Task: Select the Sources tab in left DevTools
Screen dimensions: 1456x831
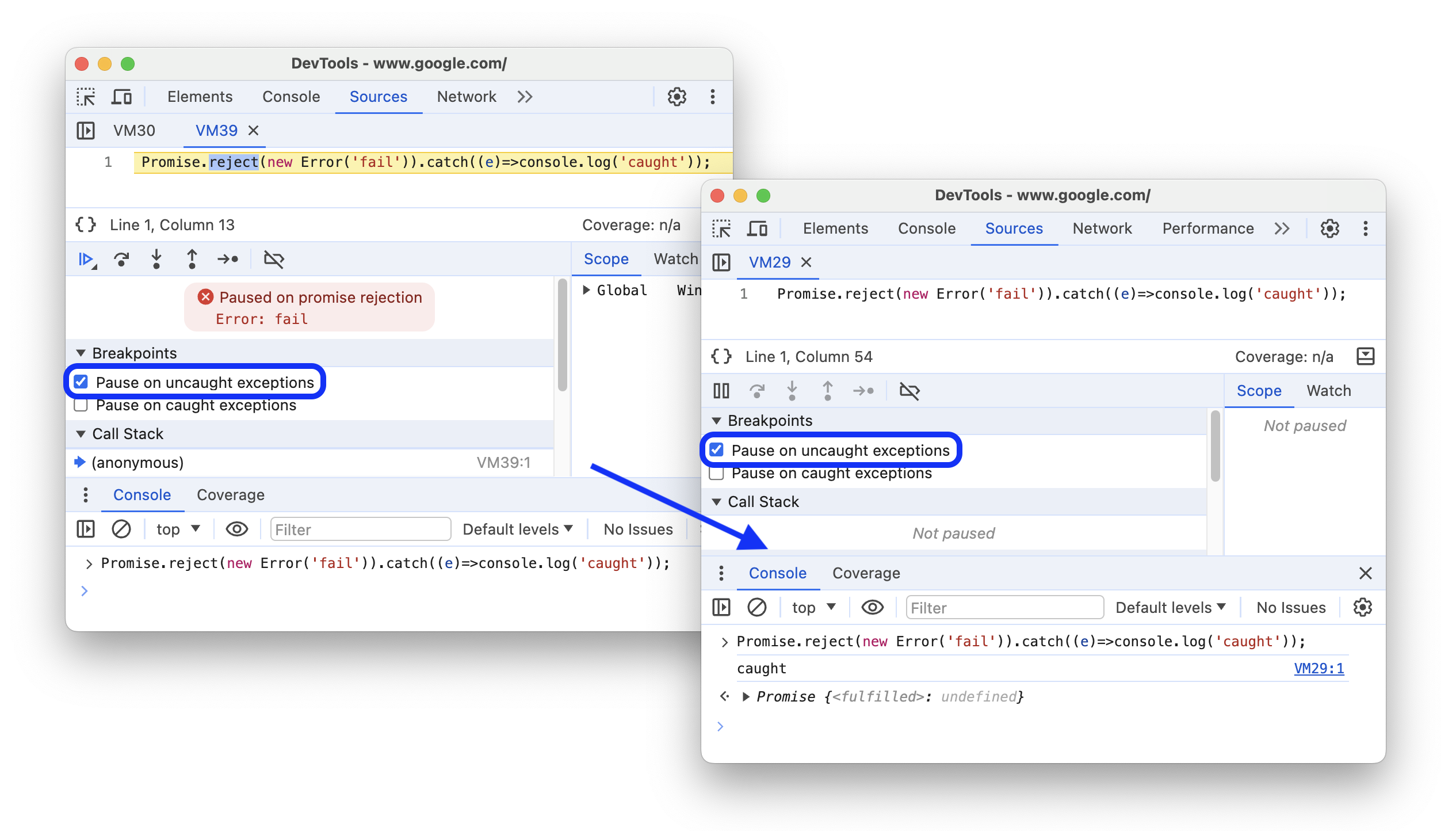Action: click(378, 96)
